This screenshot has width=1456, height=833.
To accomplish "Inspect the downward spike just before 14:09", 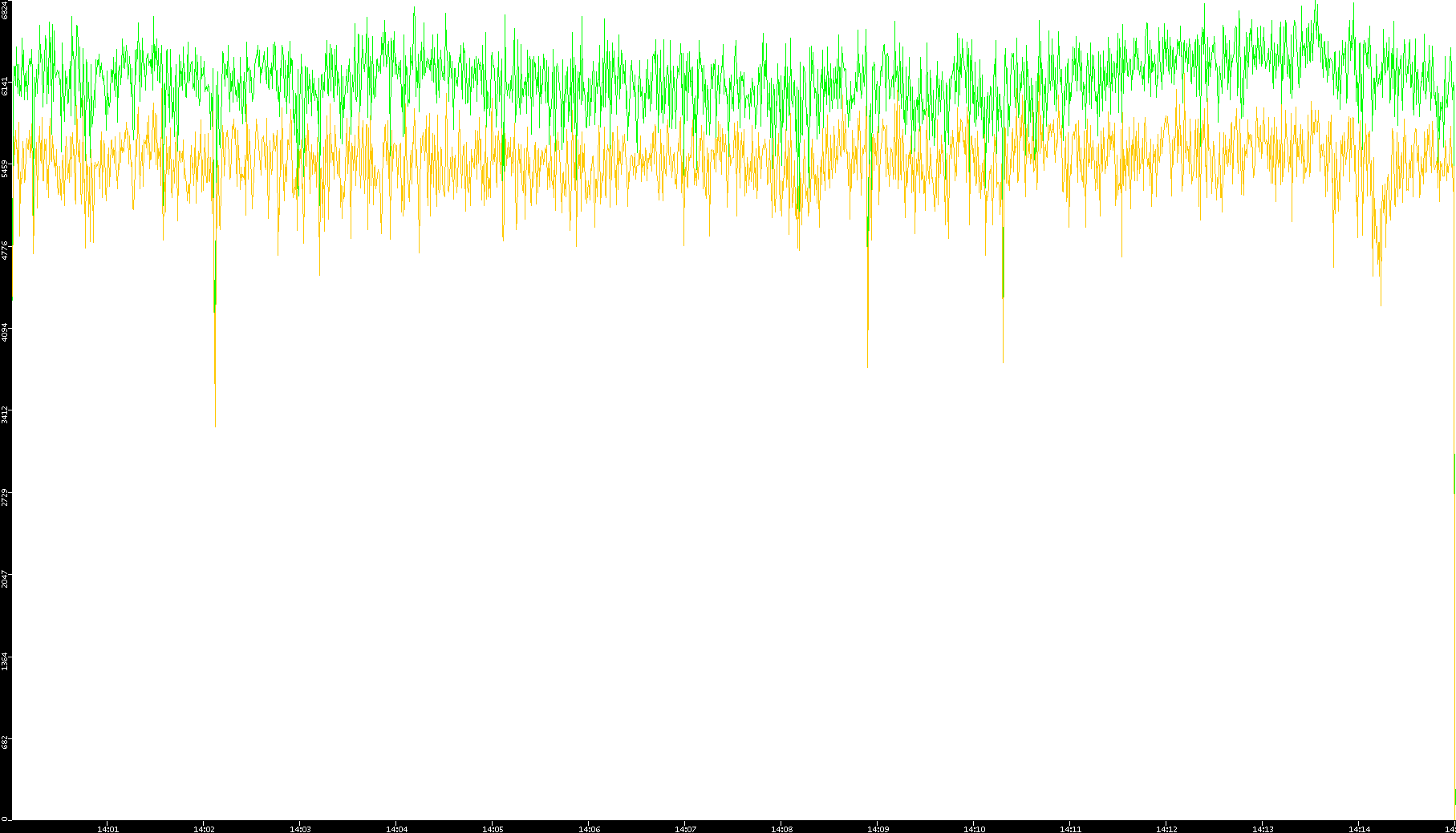I will 868,353.
